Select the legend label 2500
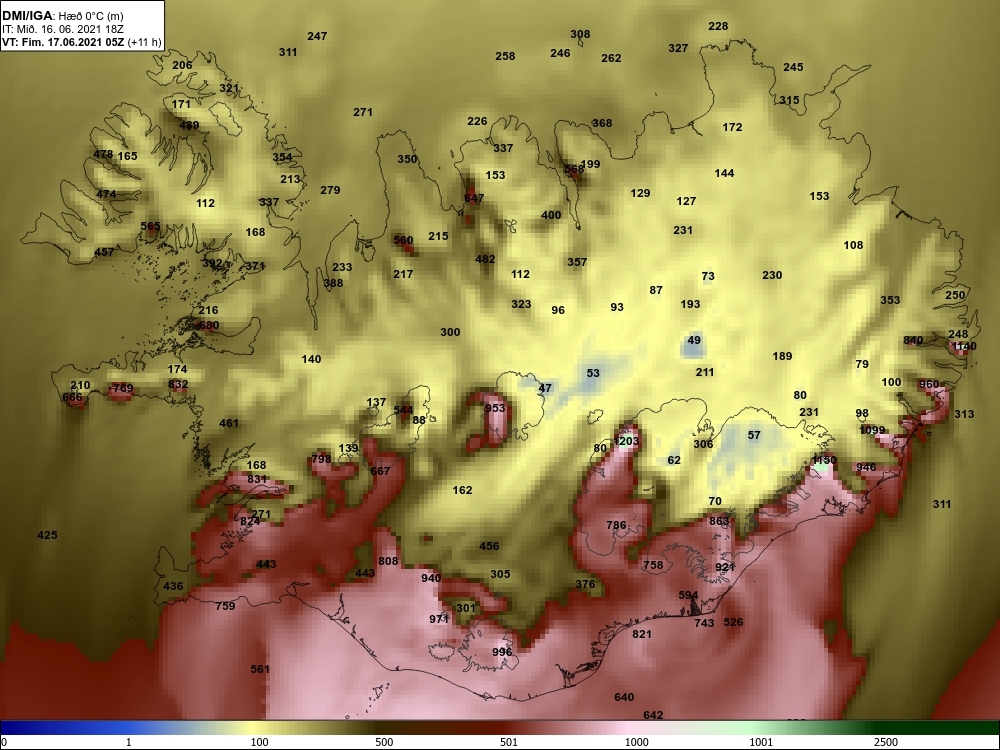Viewport: 1000px width, 750px height. [886, 742]
